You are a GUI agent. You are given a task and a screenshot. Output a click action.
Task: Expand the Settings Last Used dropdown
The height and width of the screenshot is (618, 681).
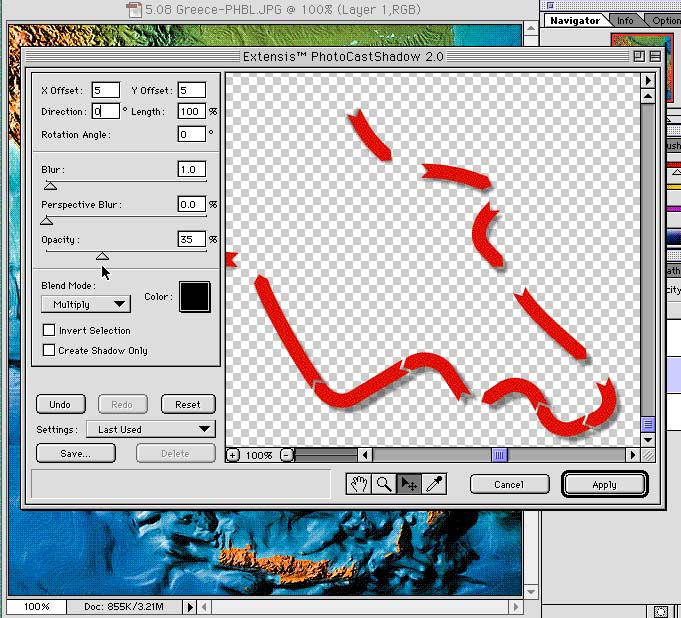coord(150,429)
